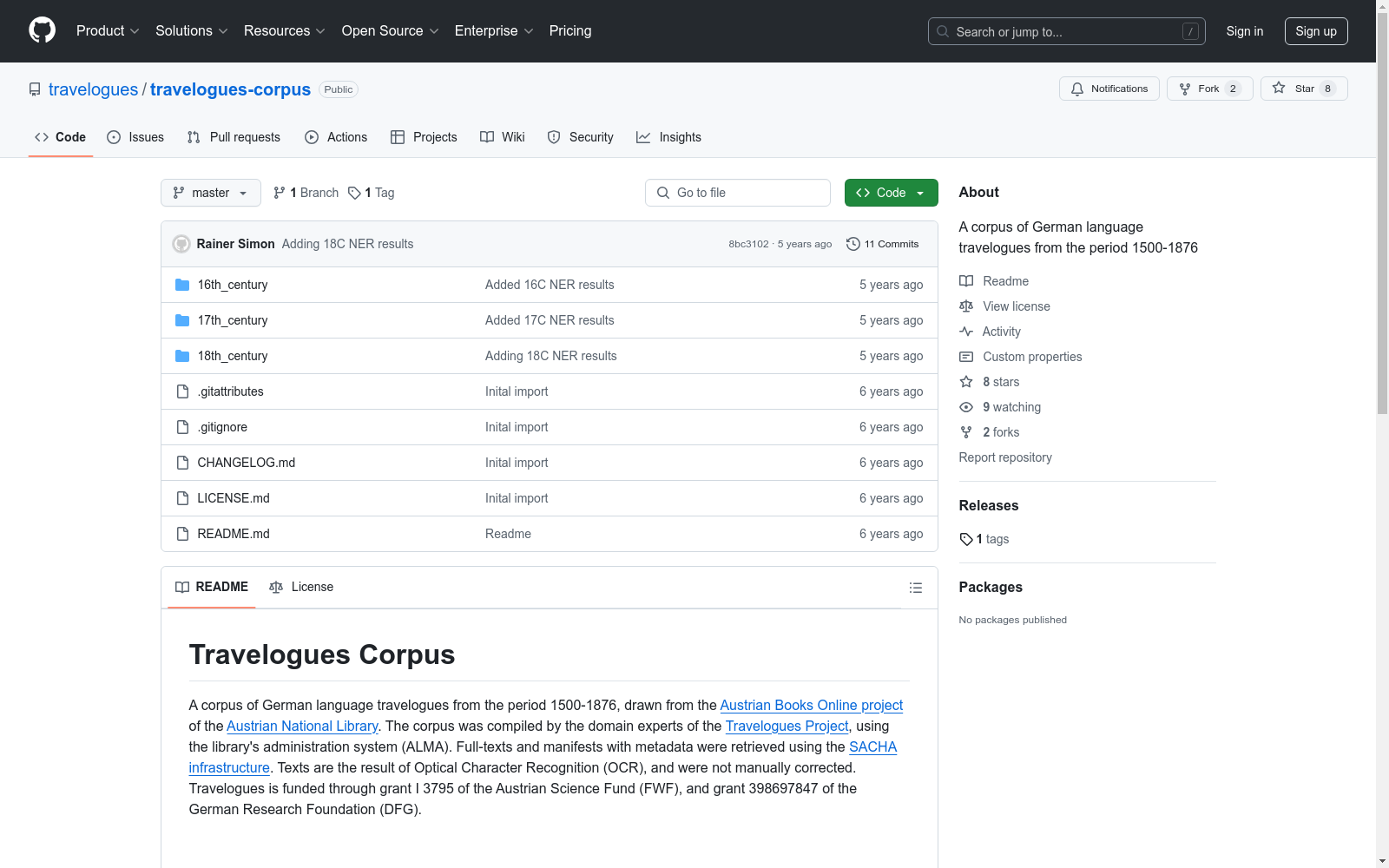Click the 18th_century folder icon
The width and height of the screenshot is (1389, 868).
pyautogui.click(x=182, y=356)
